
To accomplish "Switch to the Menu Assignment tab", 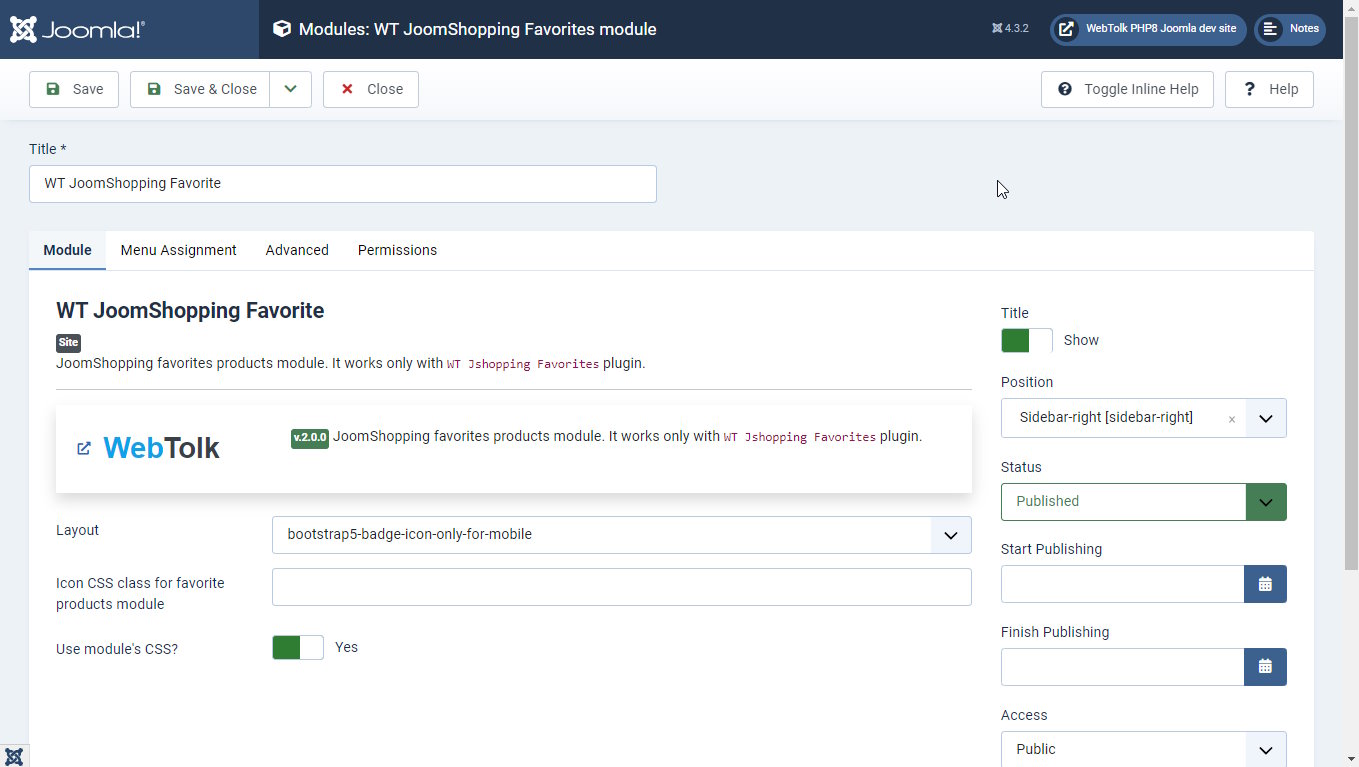I will pos(179,250).
